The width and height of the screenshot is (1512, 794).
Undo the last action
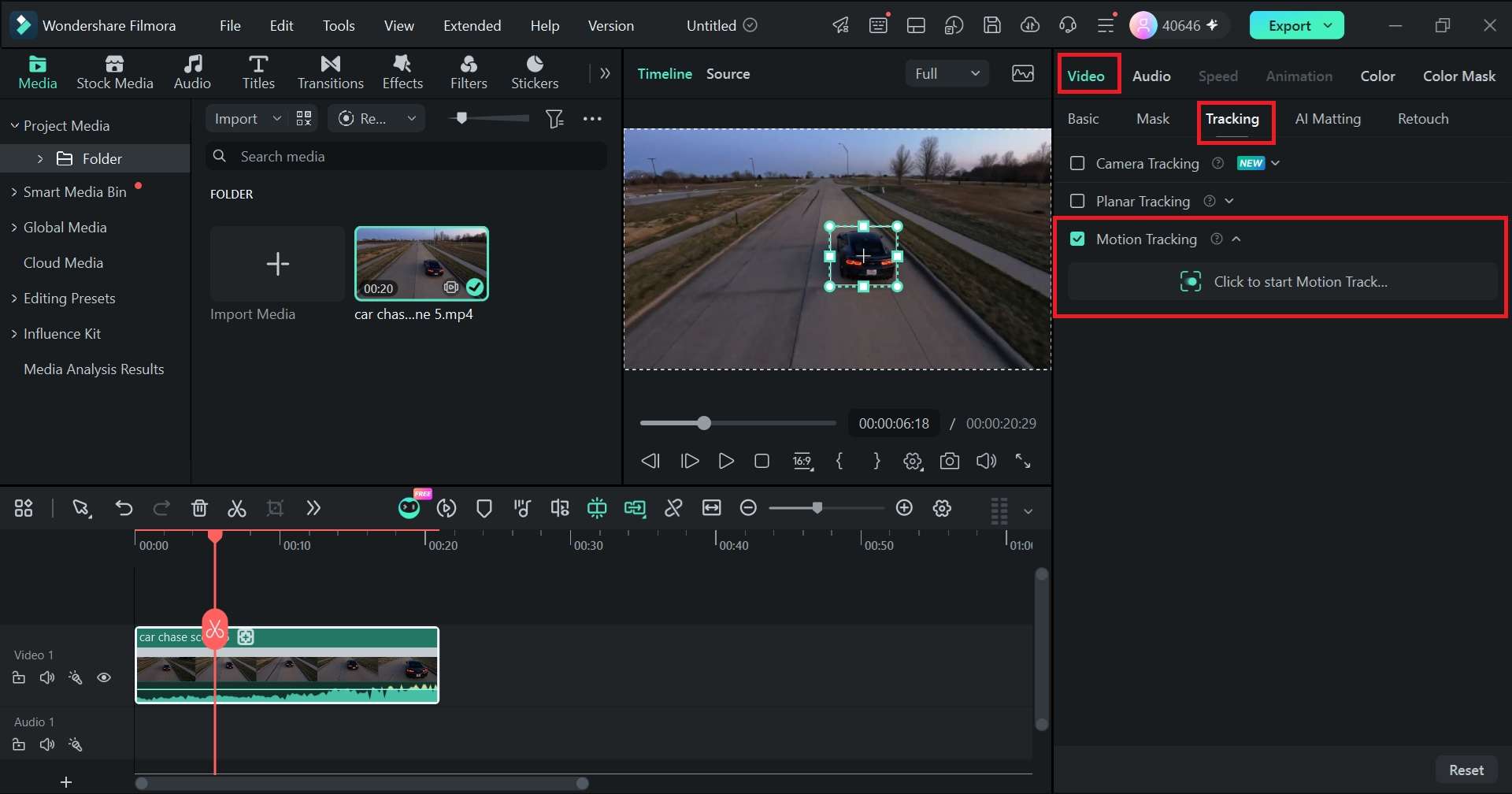124,509
